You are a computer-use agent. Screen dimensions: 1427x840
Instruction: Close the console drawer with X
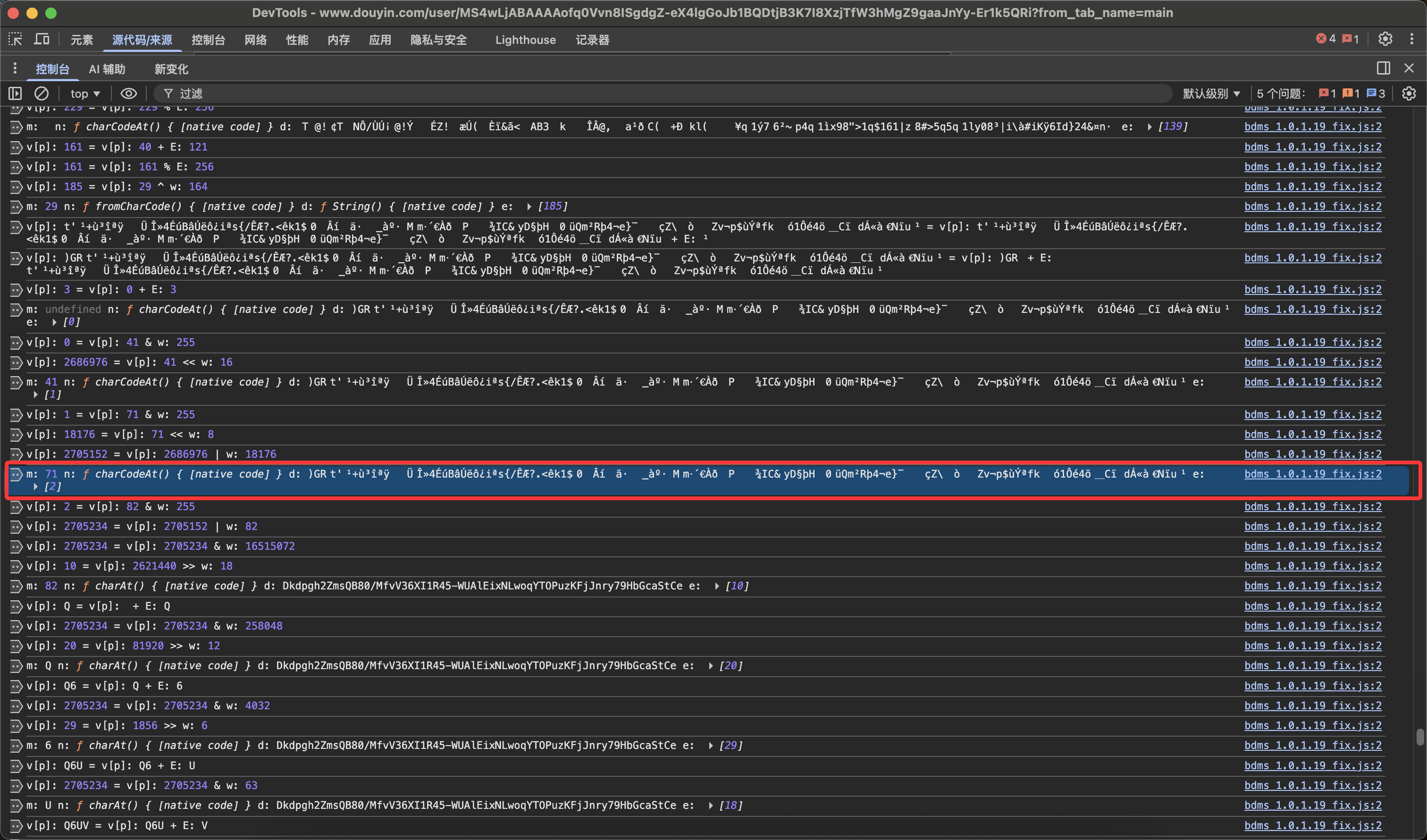pos(1409,68)
